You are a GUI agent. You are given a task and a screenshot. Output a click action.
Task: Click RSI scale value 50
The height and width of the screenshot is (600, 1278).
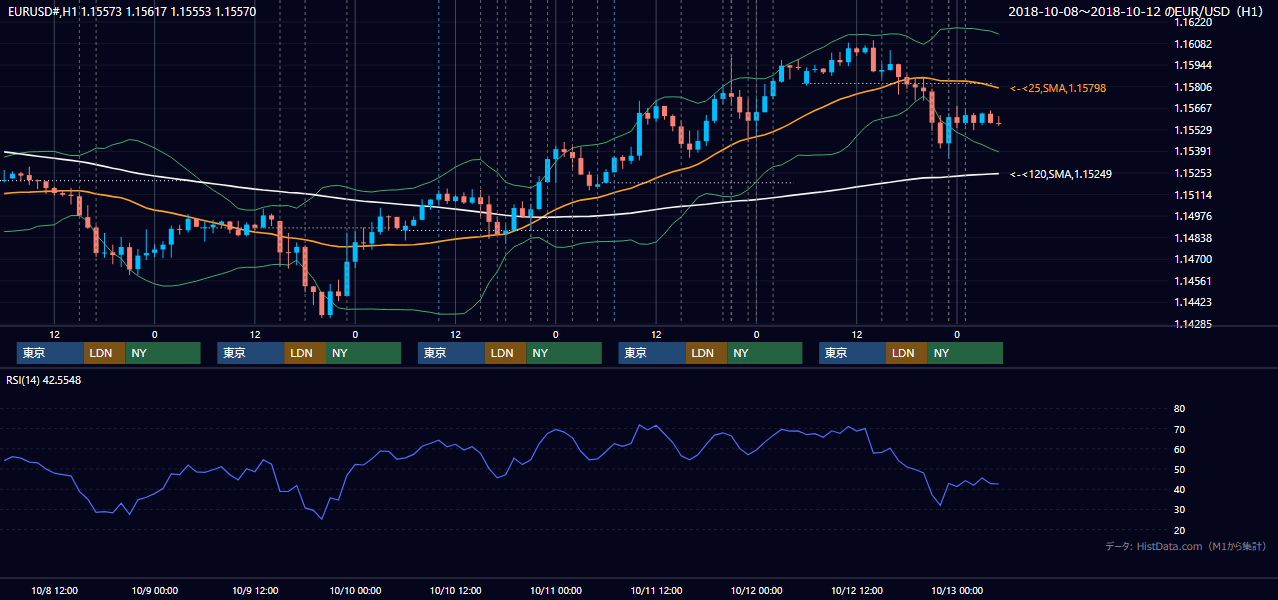click(1179, 470)
